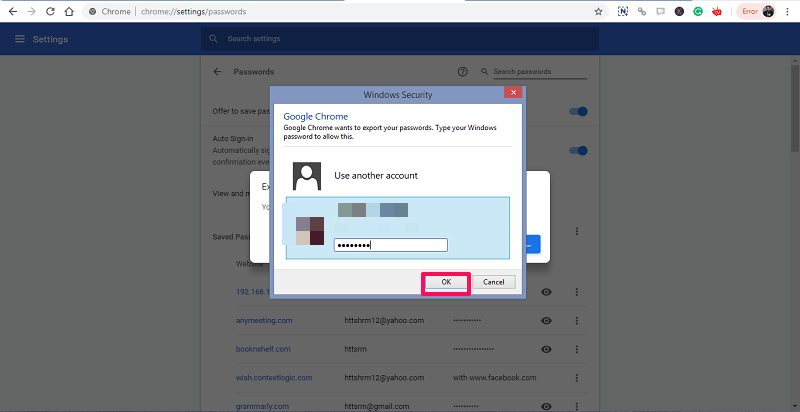
Task: Show the grammarly.com password with eye icon
Action: pyautogui.click(x=546, y=406)
